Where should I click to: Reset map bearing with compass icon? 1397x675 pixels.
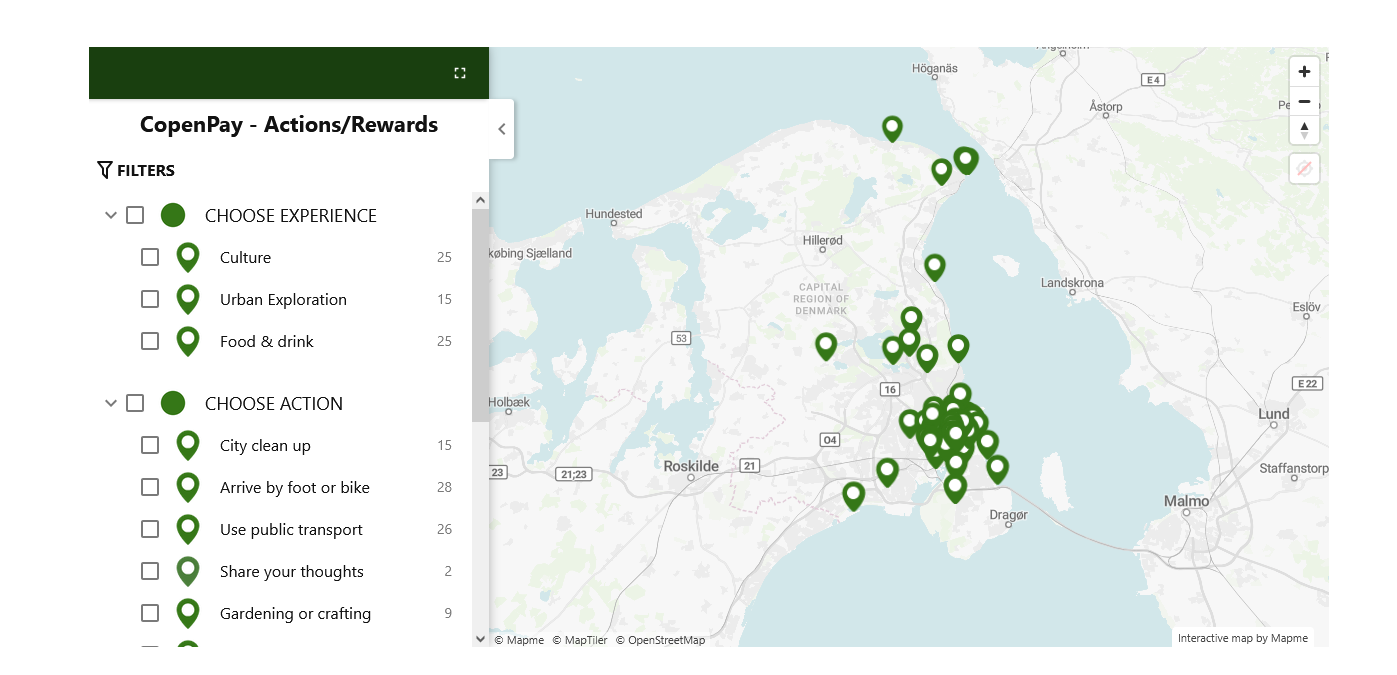1304,130
